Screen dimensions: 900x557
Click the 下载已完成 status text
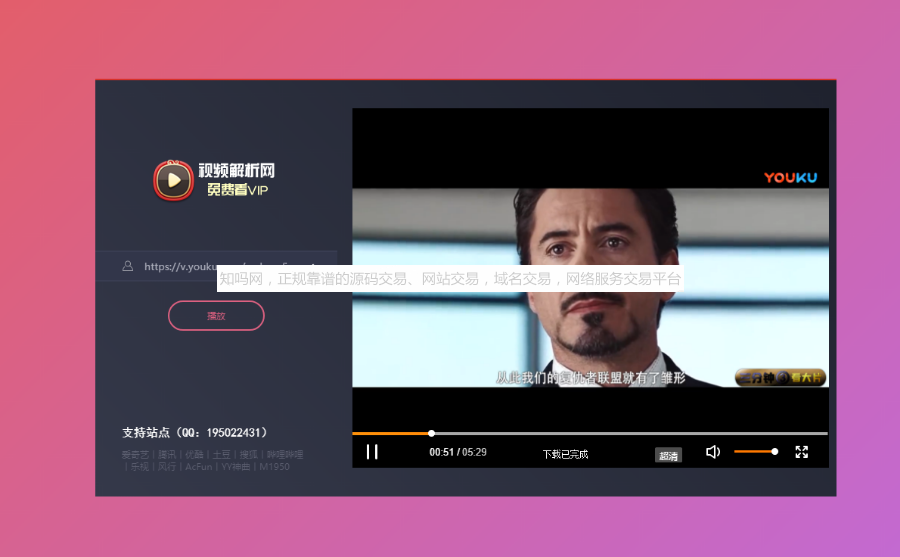coord(565,454)
